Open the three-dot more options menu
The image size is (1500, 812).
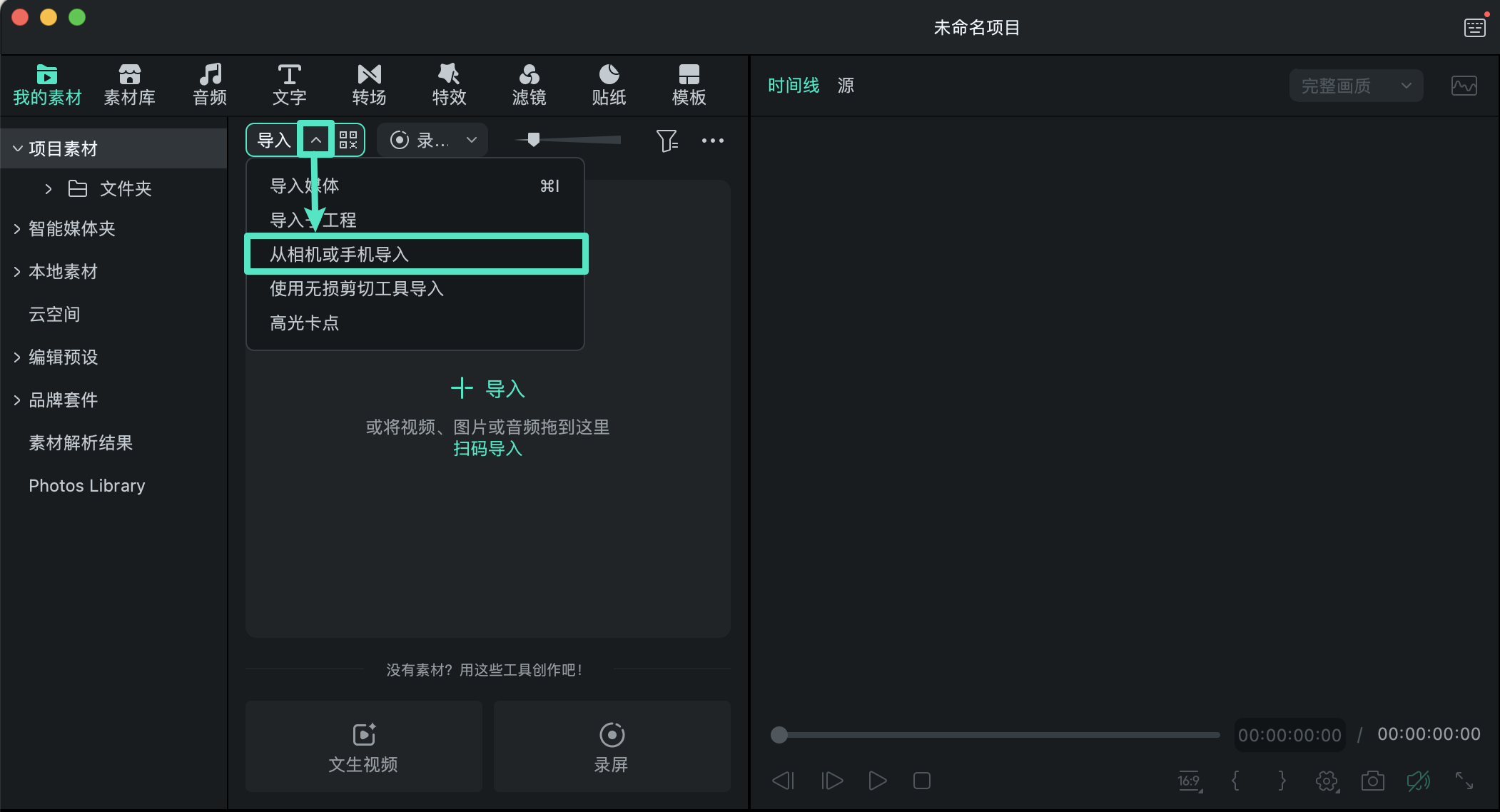pyautogui.click(x=713, y=141)
